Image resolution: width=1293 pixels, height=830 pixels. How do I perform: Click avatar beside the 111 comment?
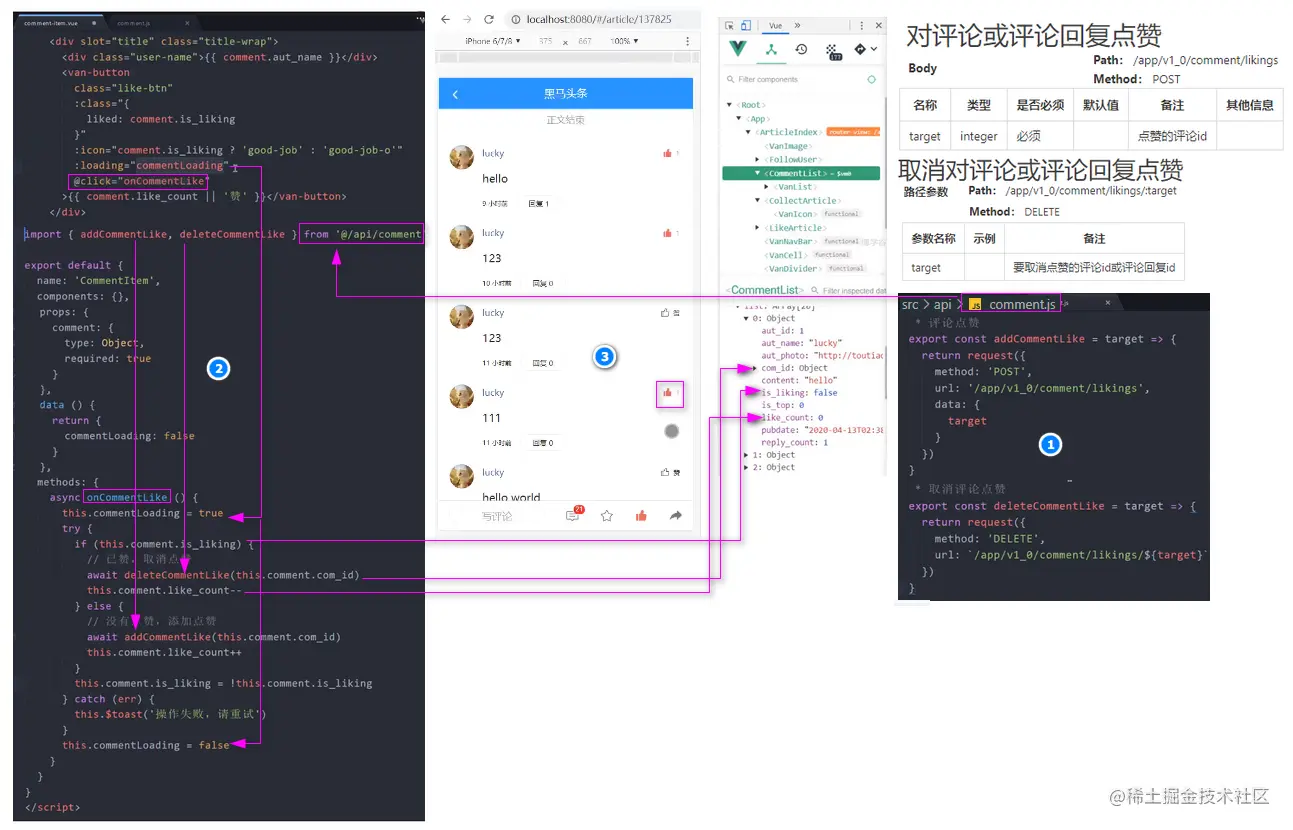coord(462,396)
